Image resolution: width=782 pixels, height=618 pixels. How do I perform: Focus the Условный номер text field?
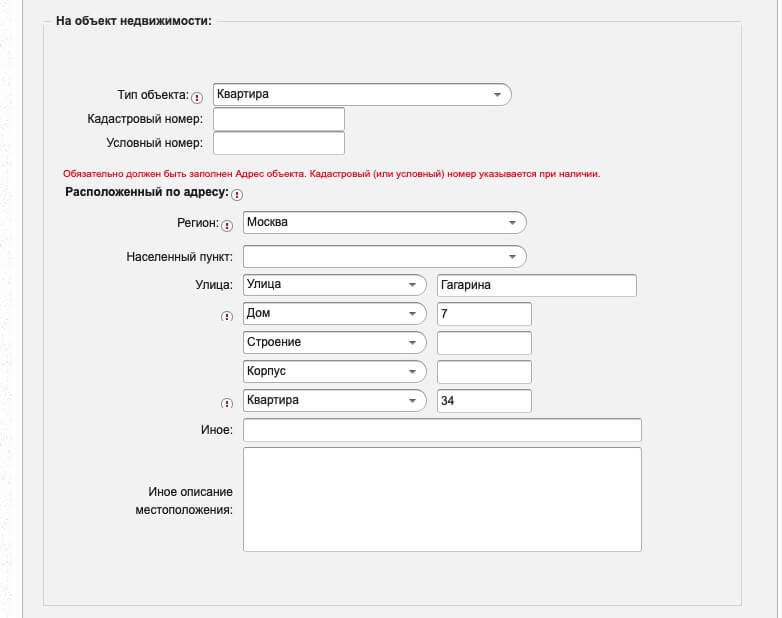point(279,143)
